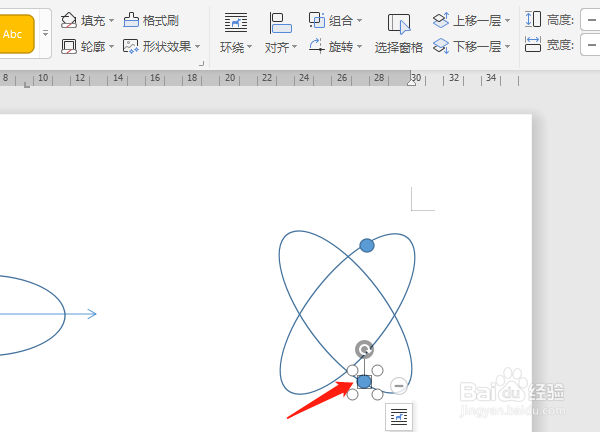600x432 pixels.
Task: Open the shape format dialog launcher
Action: 201,64
